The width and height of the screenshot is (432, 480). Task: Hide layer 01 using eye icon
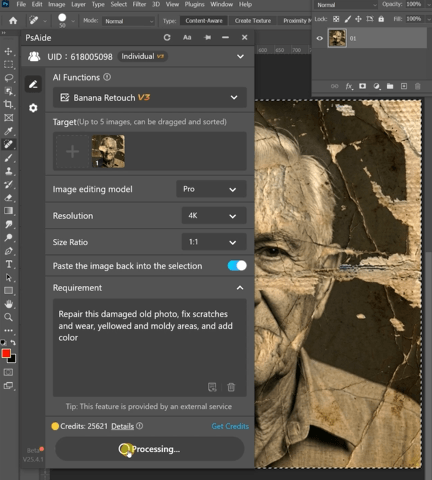pos(319,38)
